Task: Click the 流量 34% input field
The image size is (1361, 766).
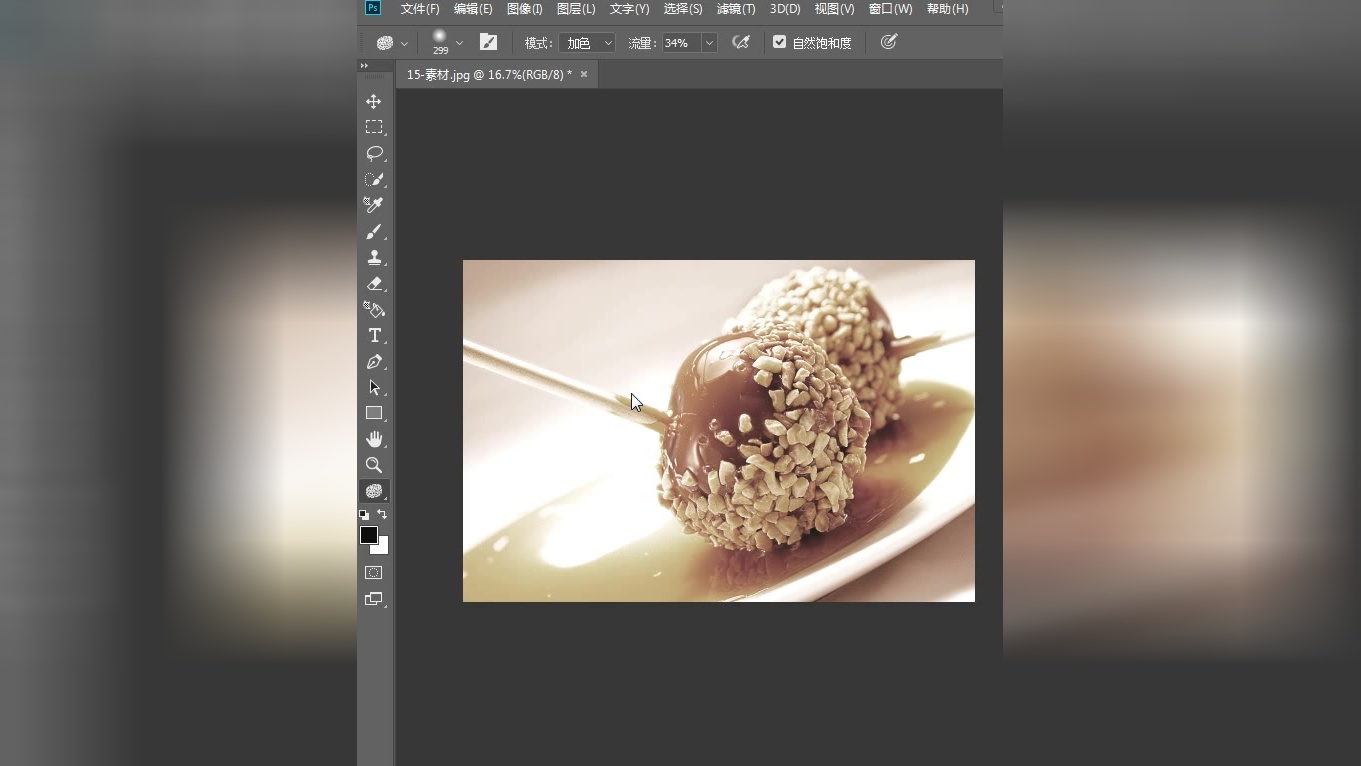Action: click(x=682, y=43)
